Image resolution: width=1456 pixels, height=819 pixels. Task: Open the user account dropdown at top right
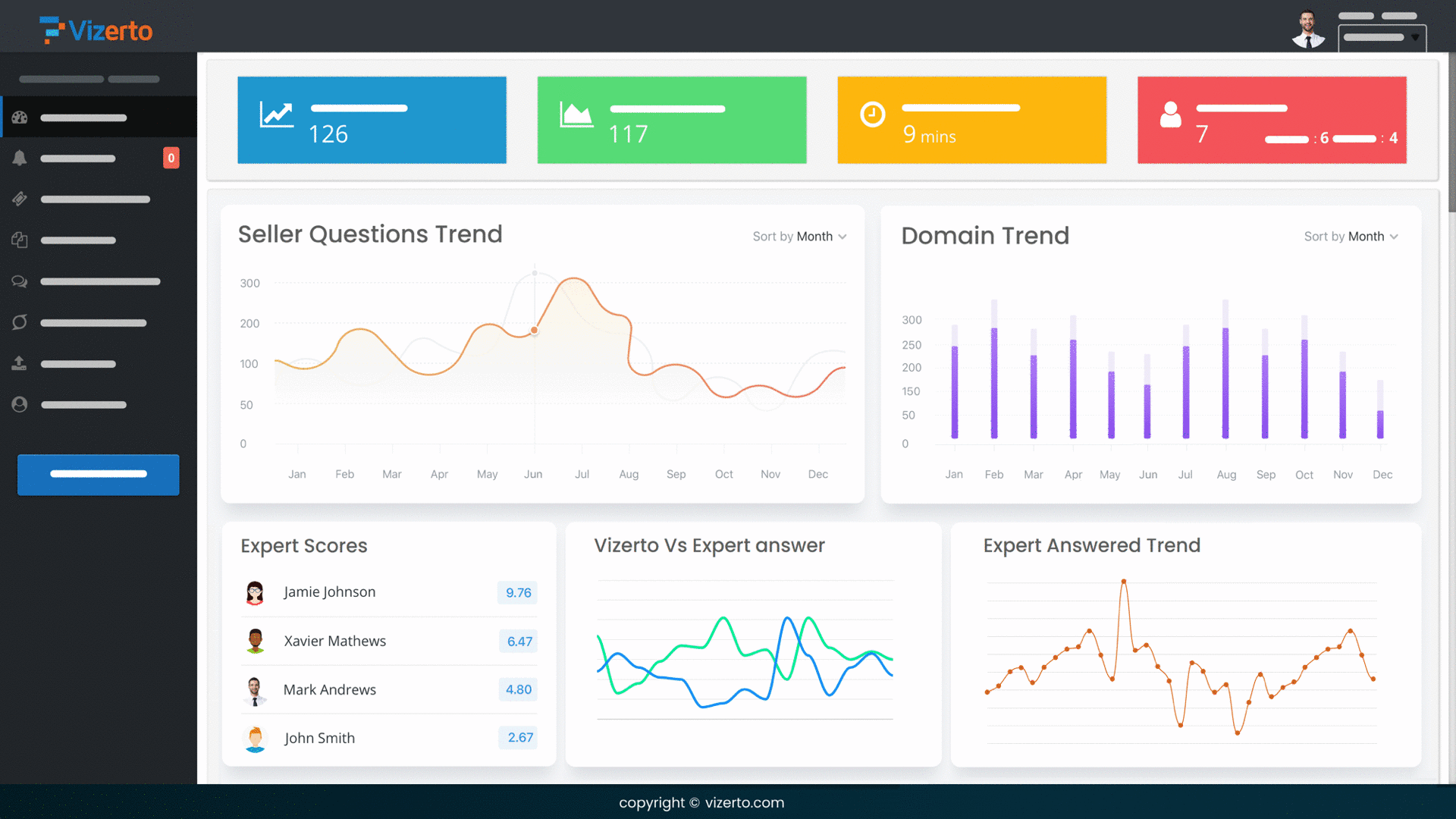pyautogui.click(x=1382, y=37)
